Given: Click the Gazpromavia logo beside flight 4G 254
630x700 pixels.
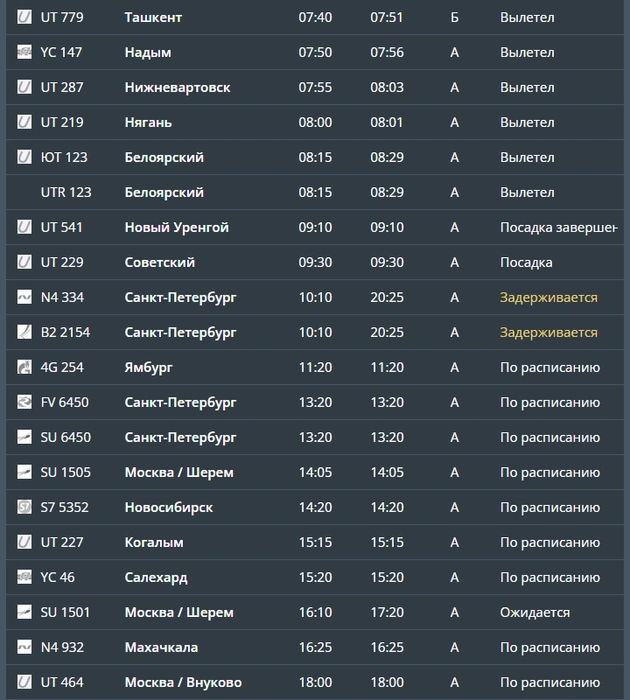Looking at the screenshot, I should coord(24,367).
